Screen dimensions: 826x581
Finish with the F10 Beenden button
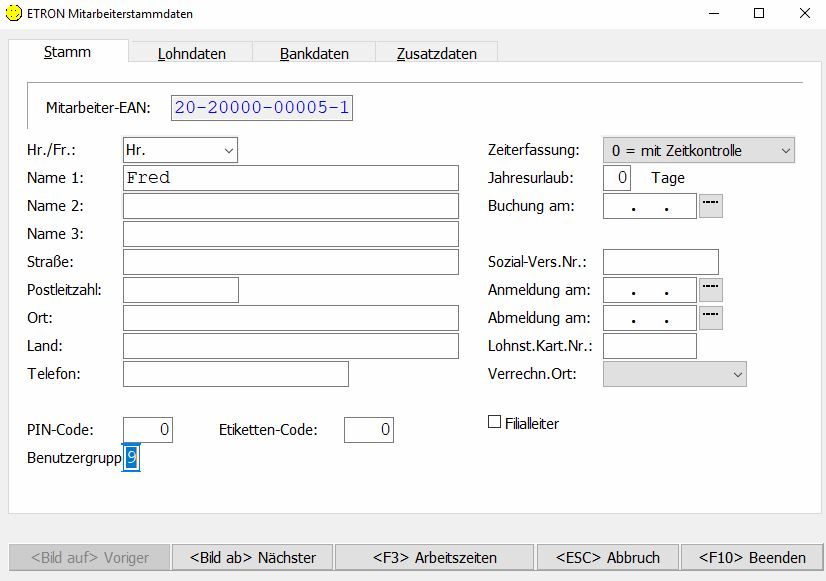pyautogui.click(x=751, y=557)
